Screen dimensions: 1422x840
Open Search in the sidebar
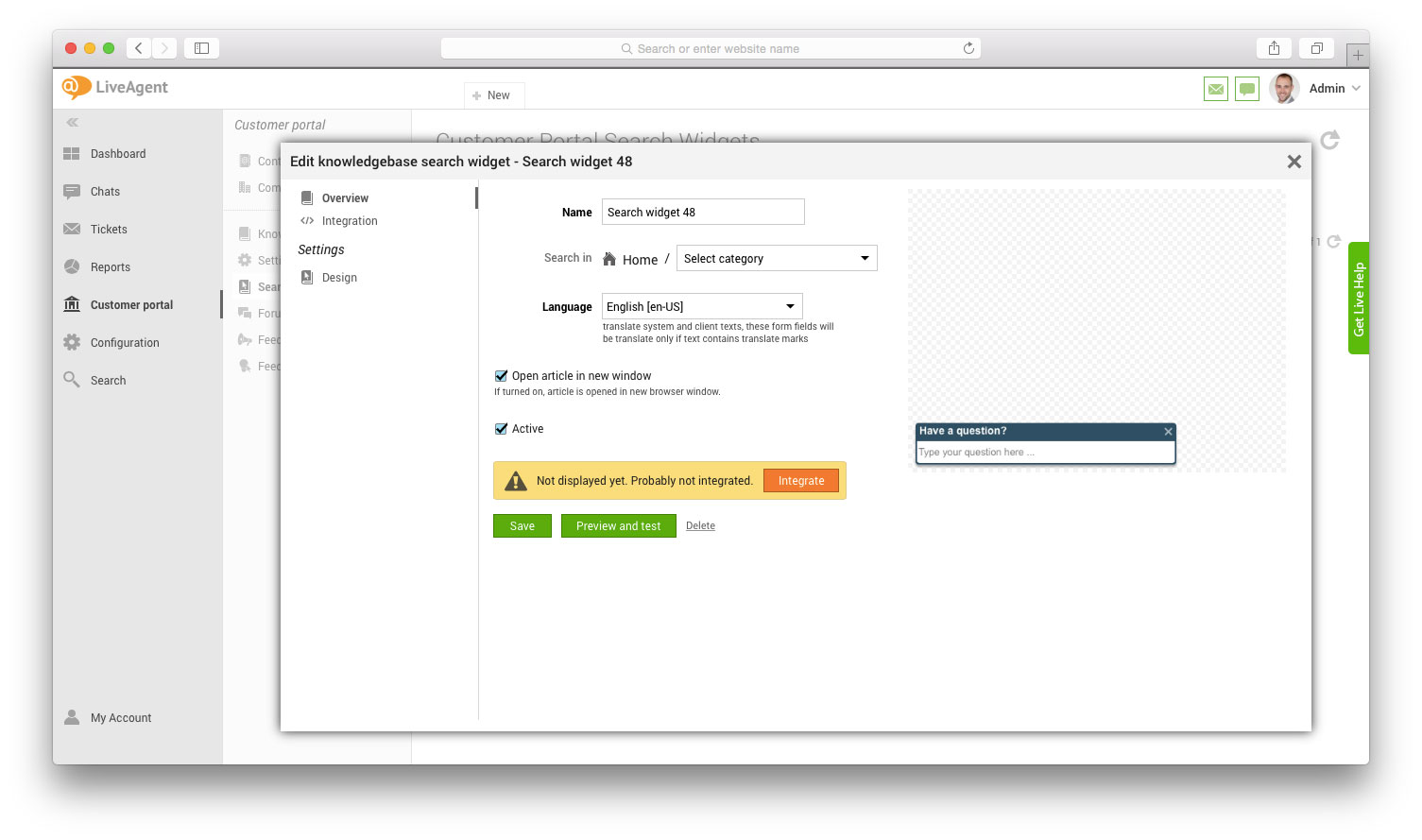point(108,381)
